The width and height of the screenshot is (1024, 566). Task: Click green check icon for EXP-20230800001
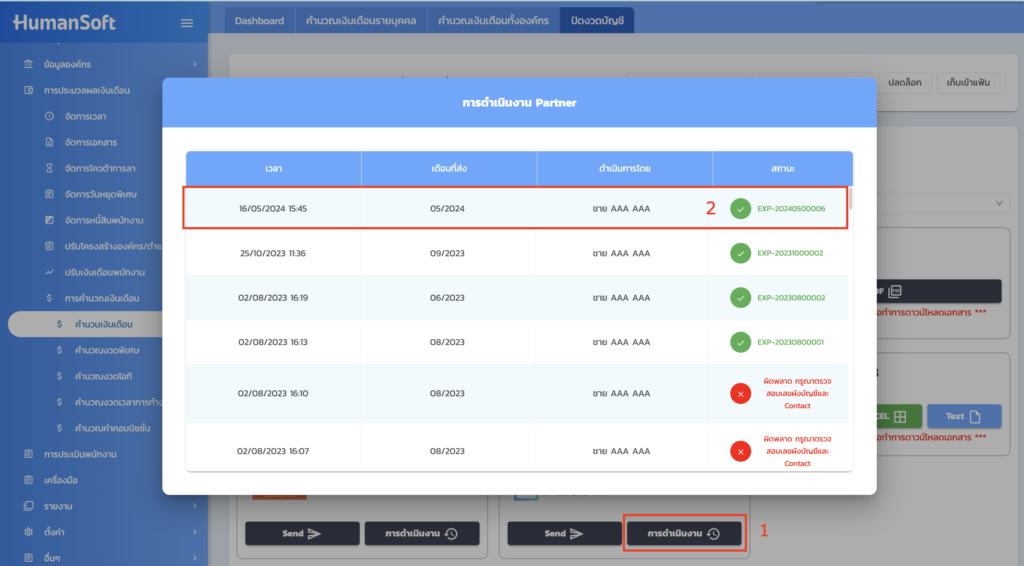[x=740, y=342]
